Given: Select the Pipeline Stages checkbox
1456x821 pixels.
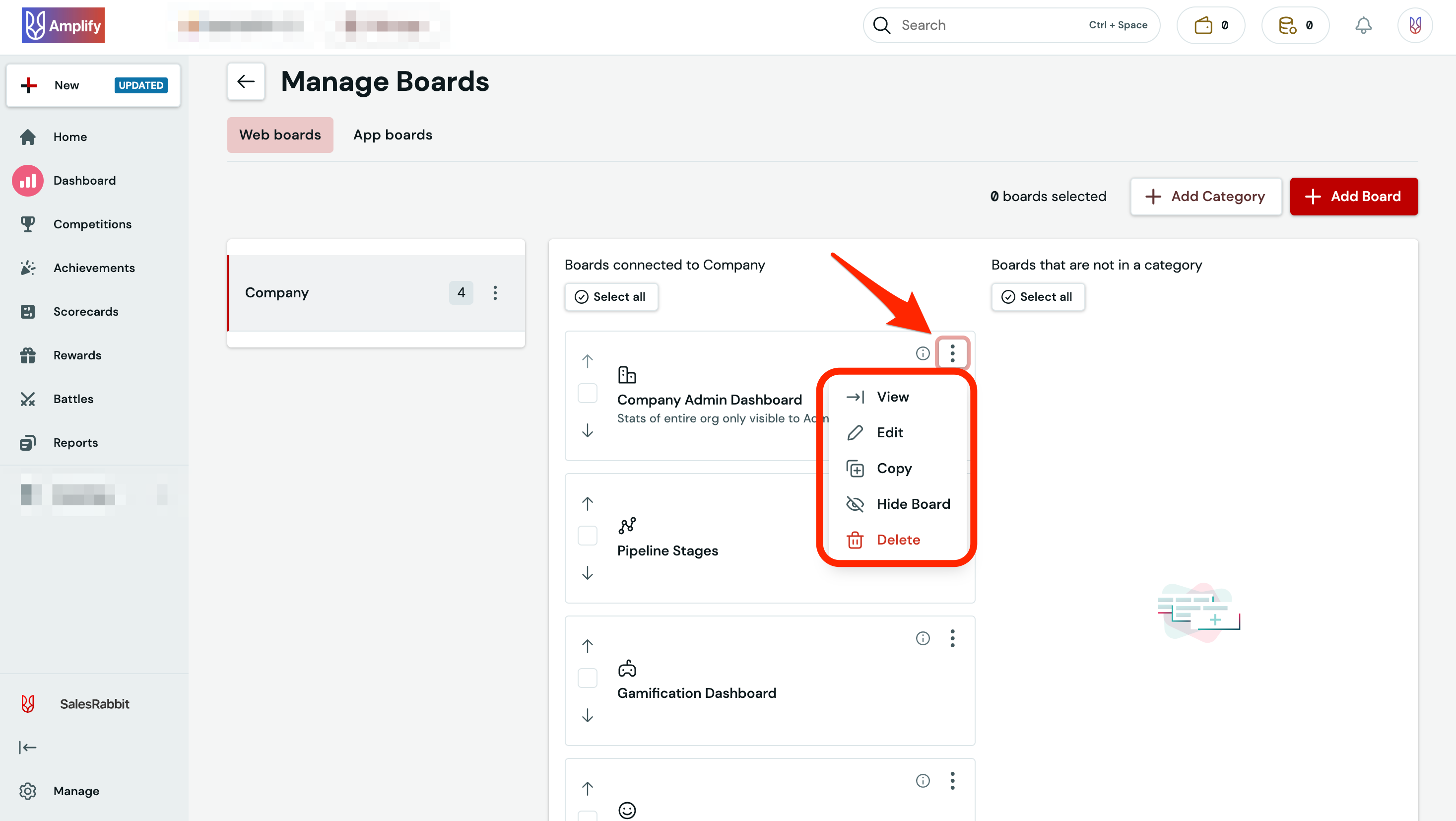Looking at the screenshot, I should 587,536.
